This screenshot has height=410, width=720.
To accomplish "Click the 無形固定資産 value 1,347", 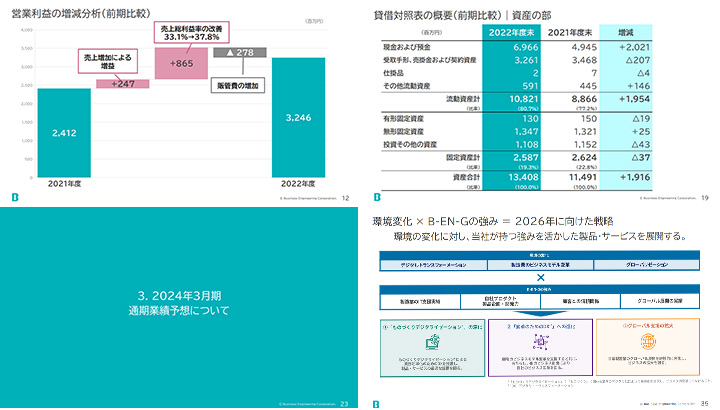I will pyautogui.click(x=526, y=131).
